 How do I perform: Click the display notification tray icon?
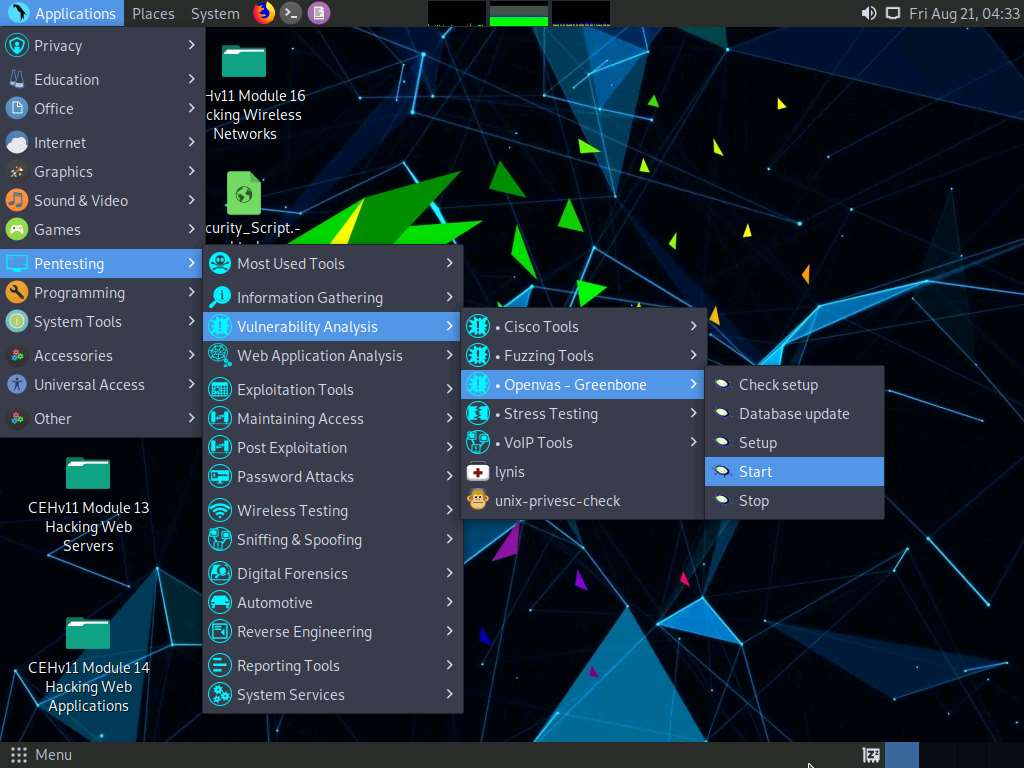point(893,13)
